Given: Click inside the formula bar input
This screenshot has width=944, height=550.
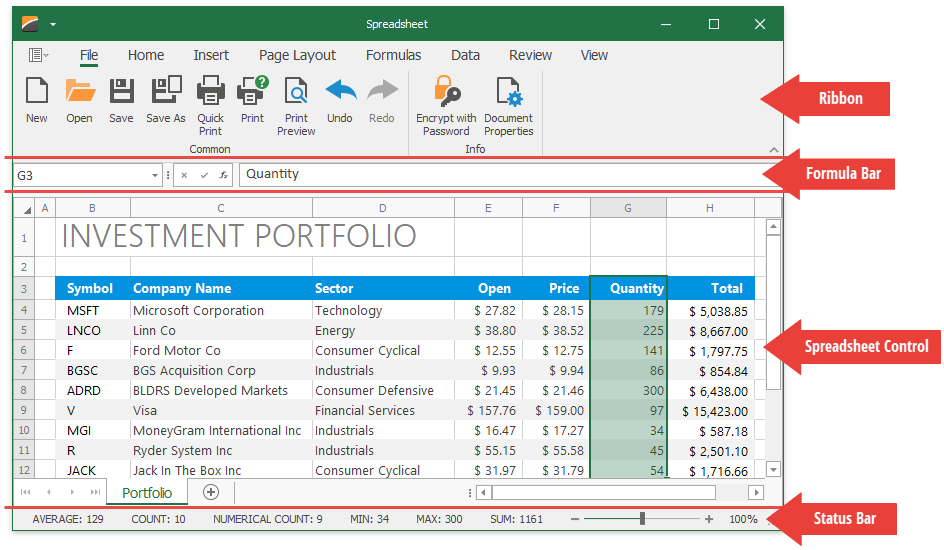Looking at the screenshot, I should tap(500, 174).
